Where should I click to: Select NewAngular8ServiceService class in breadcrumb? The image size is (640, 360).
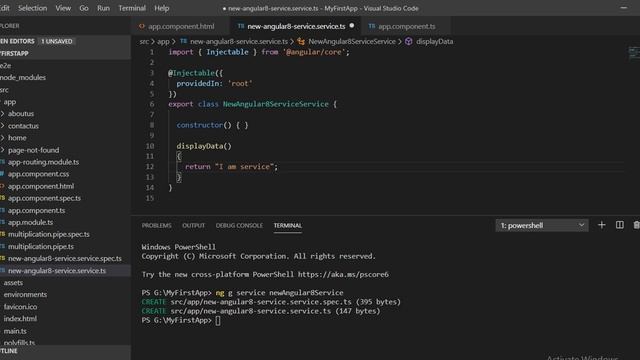[352, 41]
